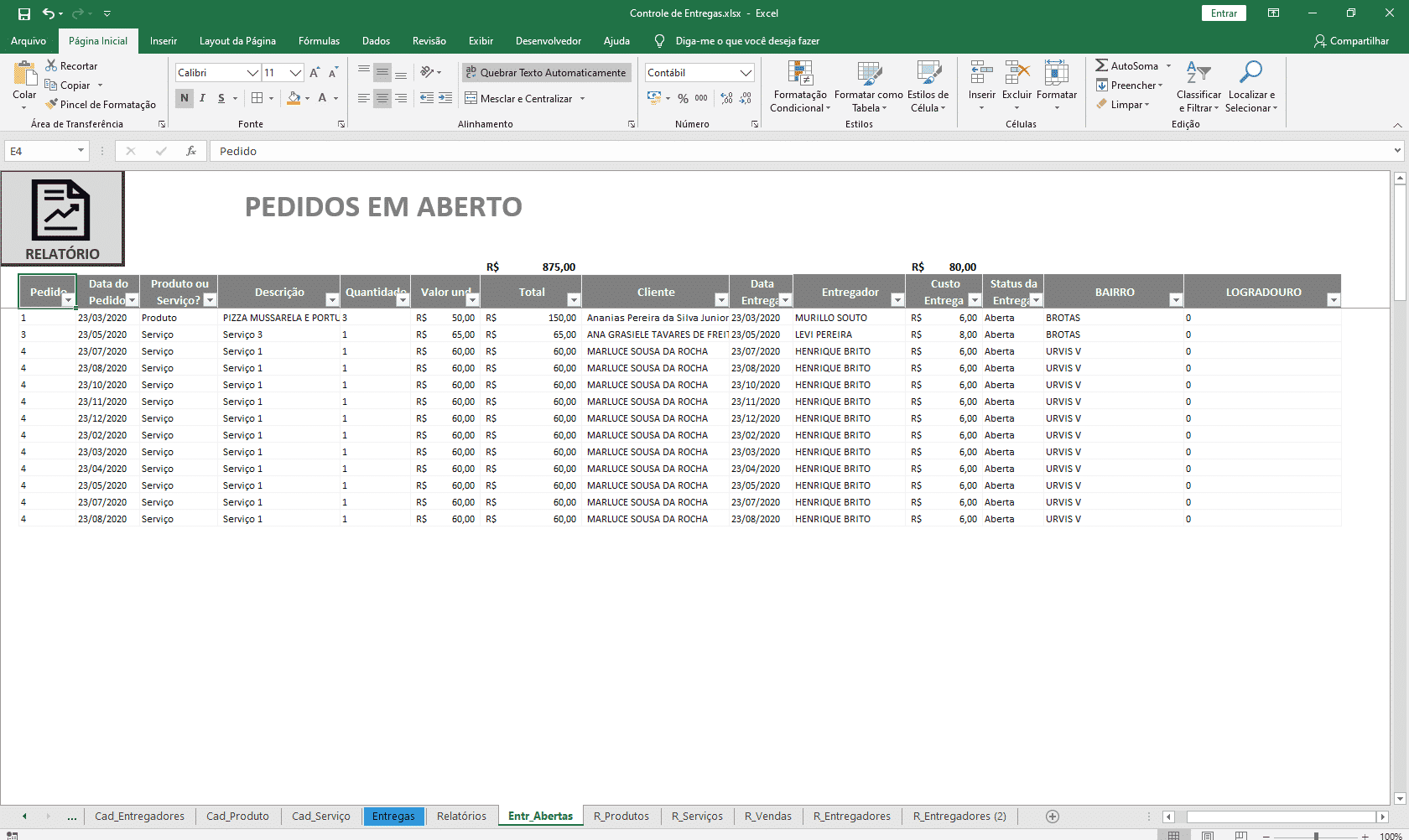Open the Arquivo tab

tap(29, 41)
